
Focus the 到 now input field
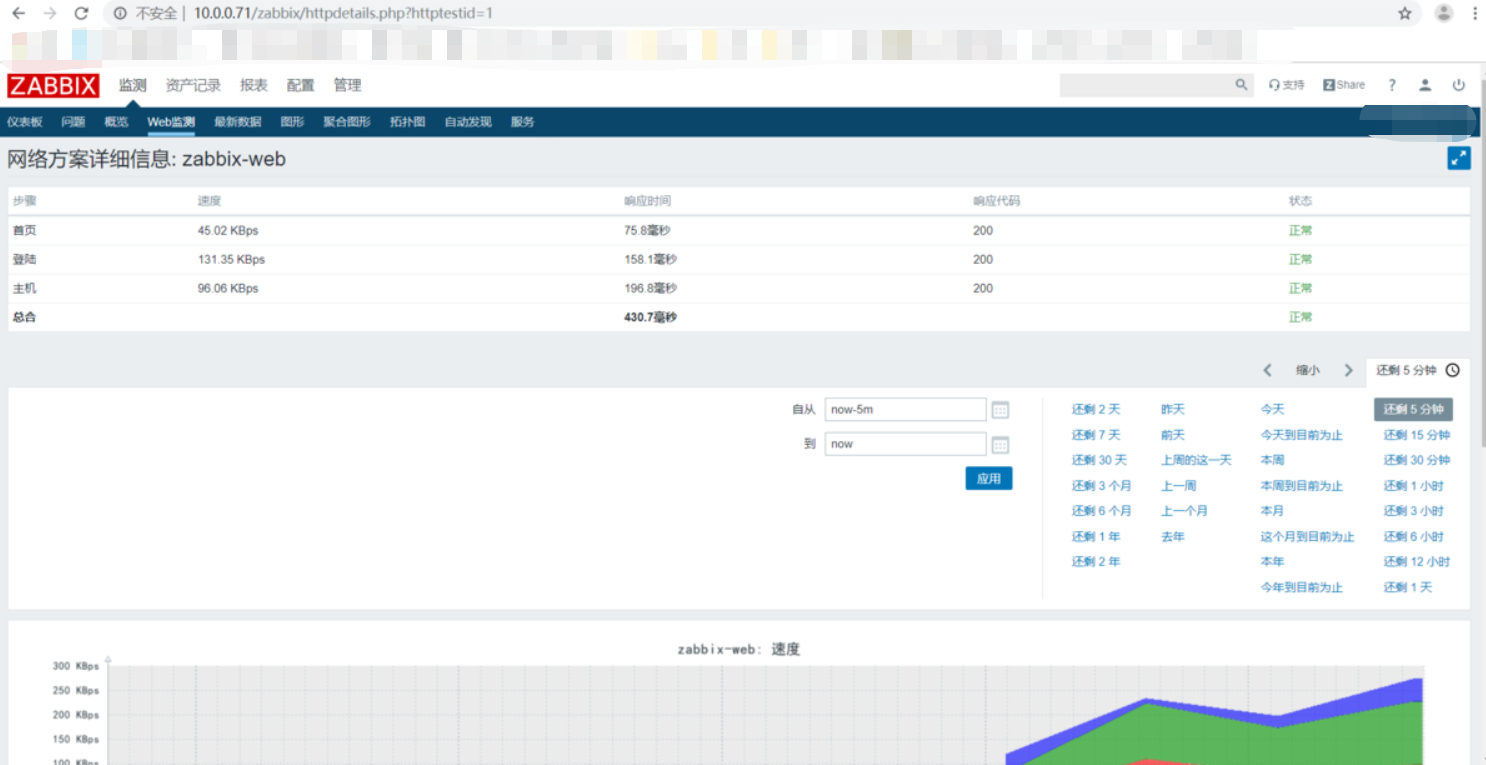click(x=906, y=444)
